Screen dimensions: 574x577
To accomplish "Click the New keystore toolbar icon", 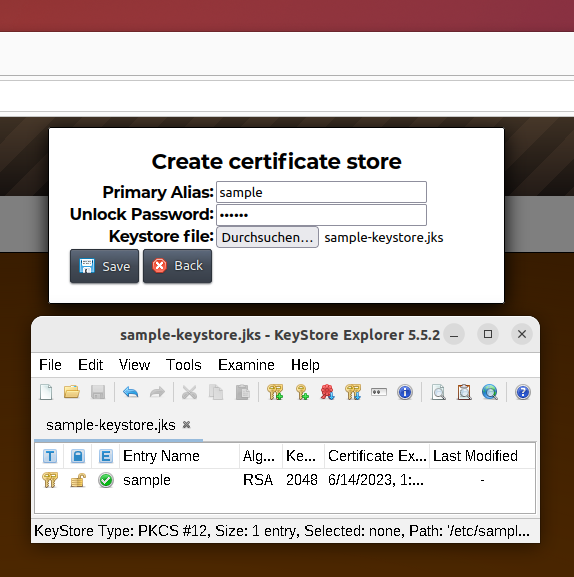I will pos(46,392).
